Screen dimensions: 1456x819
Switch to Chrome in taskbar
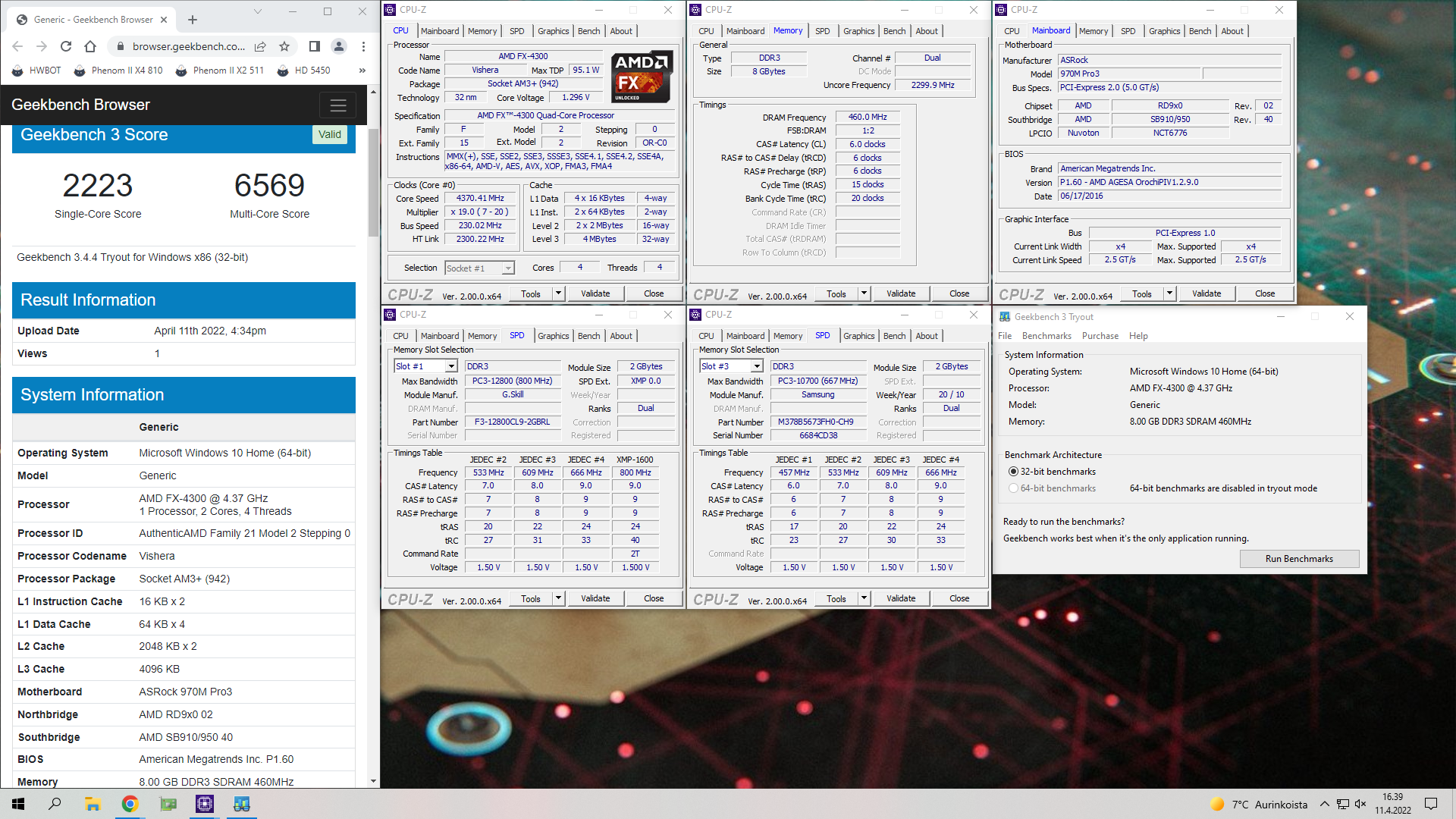click(x=130, y=804)
